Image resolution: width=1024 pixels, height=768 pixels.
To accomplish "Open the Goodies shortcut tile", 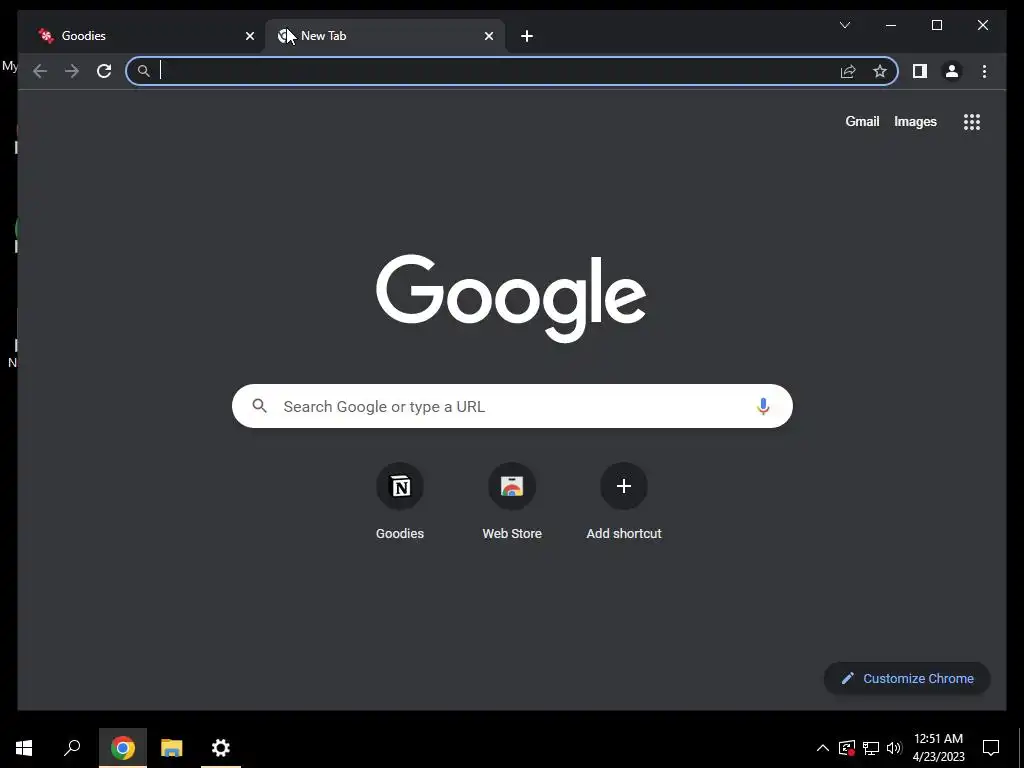I will [400, 502].
